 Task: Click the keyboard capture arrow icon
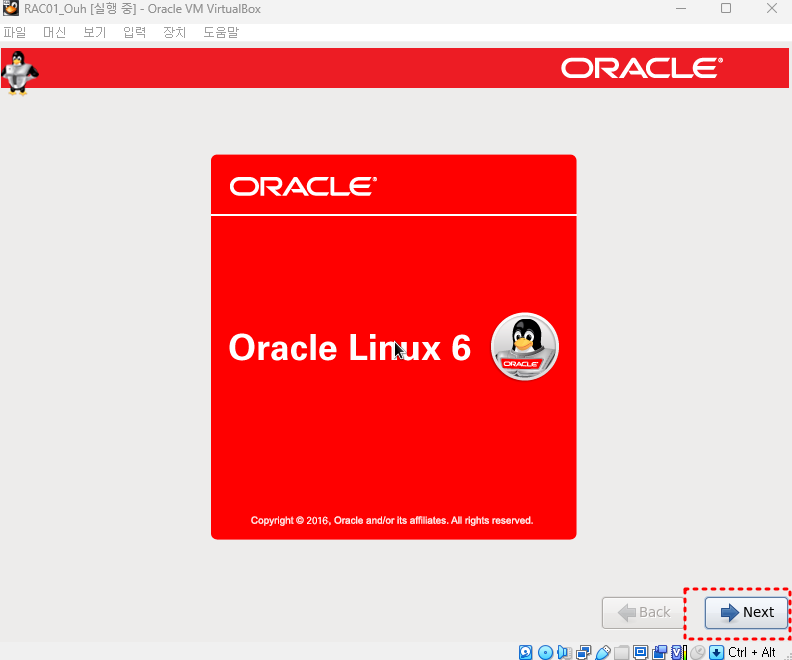pos(716,652)
